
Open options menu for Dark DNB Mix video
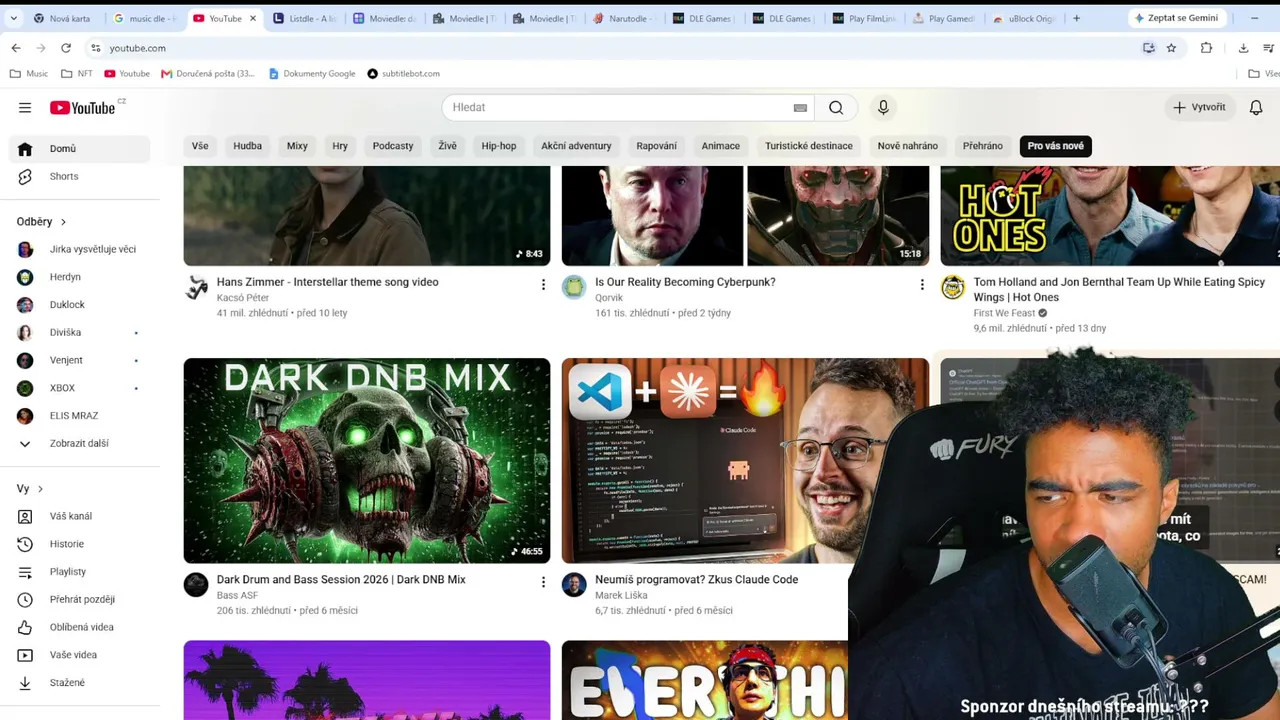543,582
